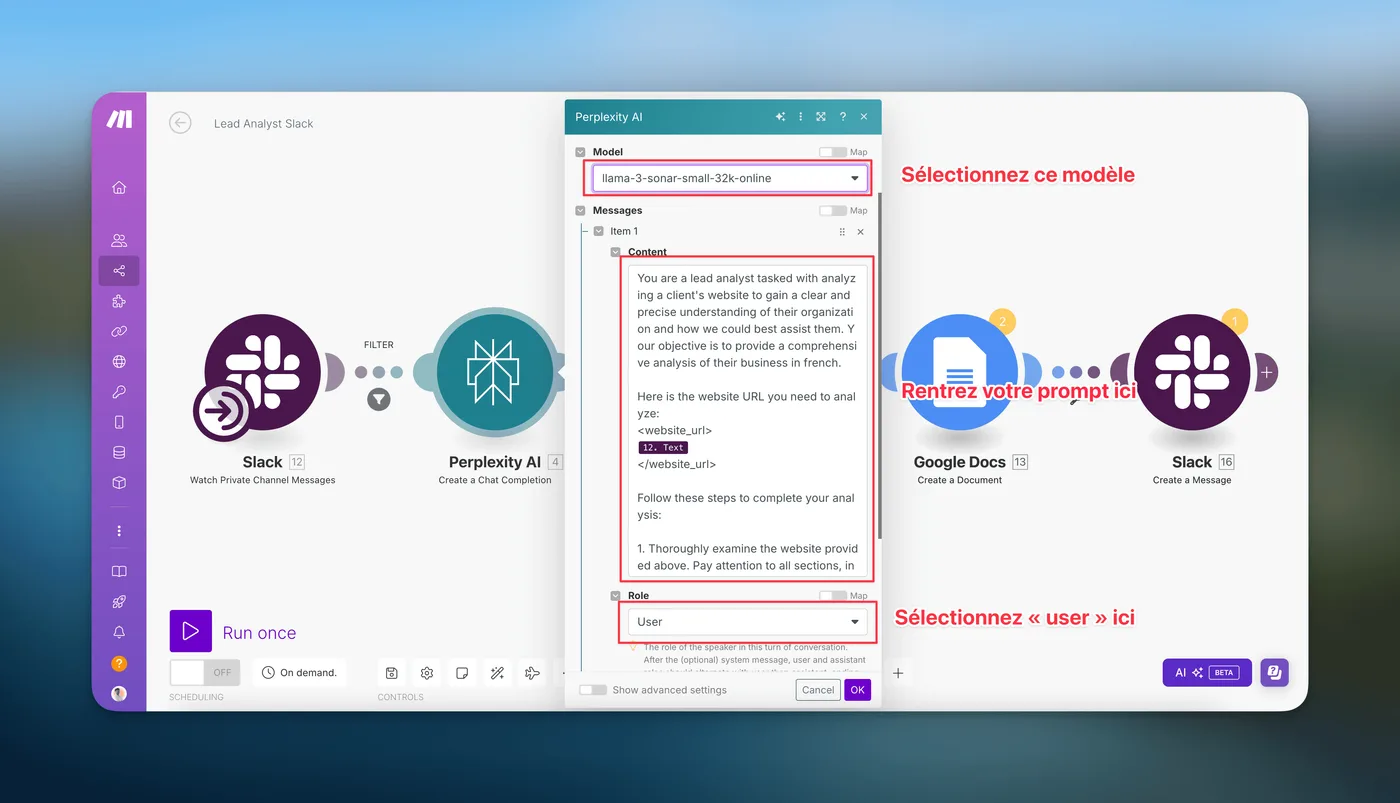
Task: Open the Resource hub book icon
Action: coord(119,572)
